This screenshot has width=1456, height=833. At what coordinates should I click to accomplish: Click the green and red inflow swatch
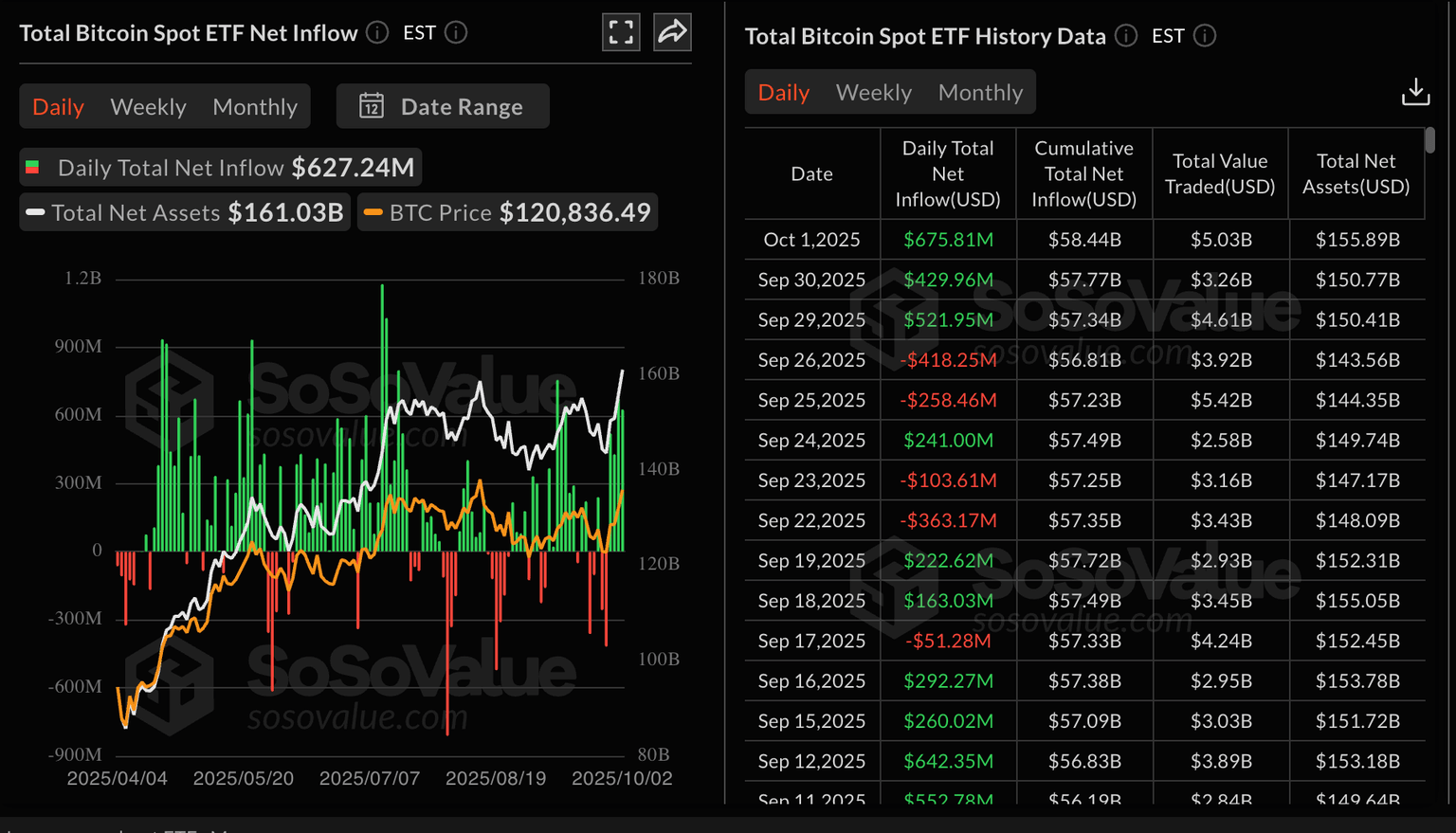click(32, 168)
